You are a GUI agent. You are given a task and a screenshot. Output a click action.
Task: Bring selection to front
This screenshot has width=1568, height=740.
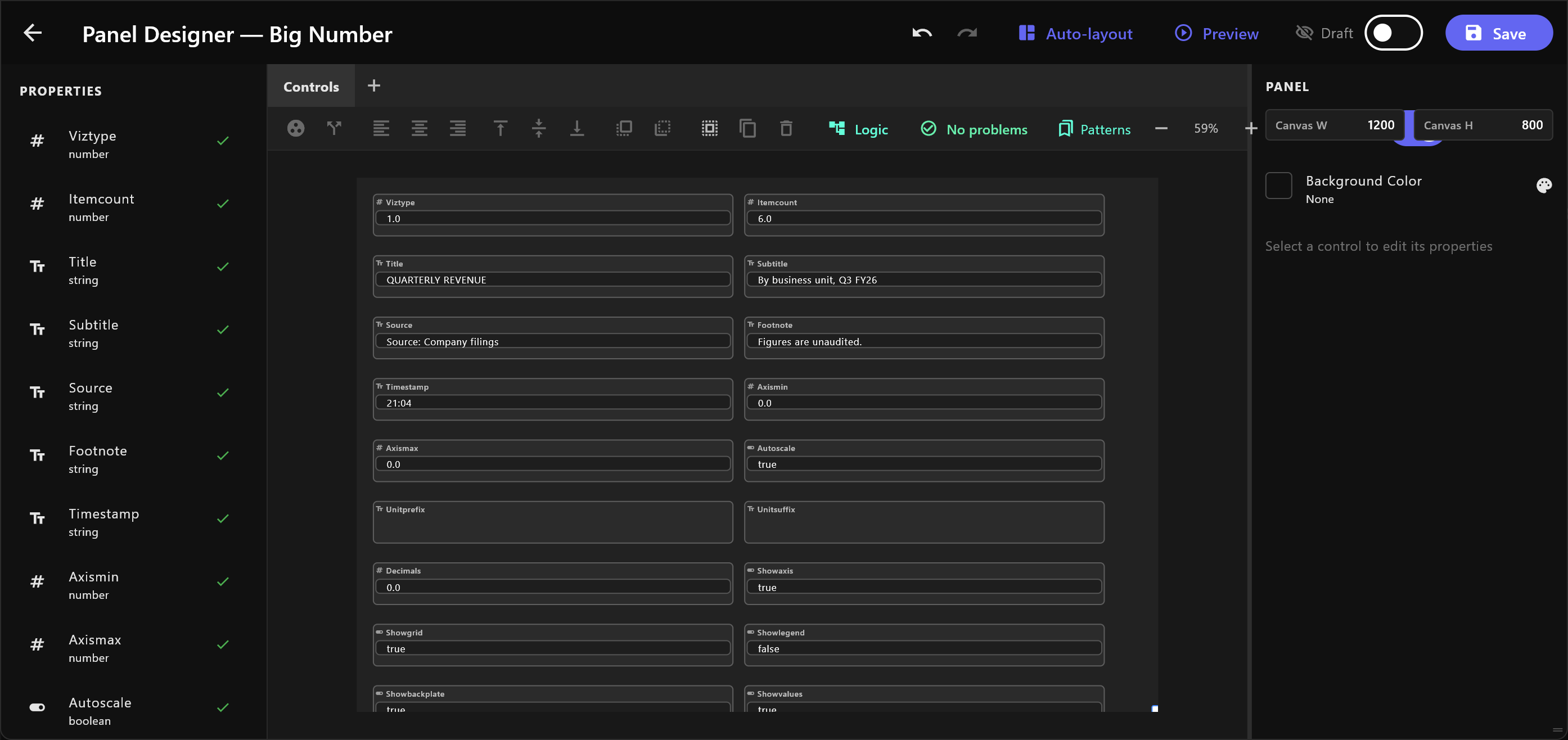(624, 128)
